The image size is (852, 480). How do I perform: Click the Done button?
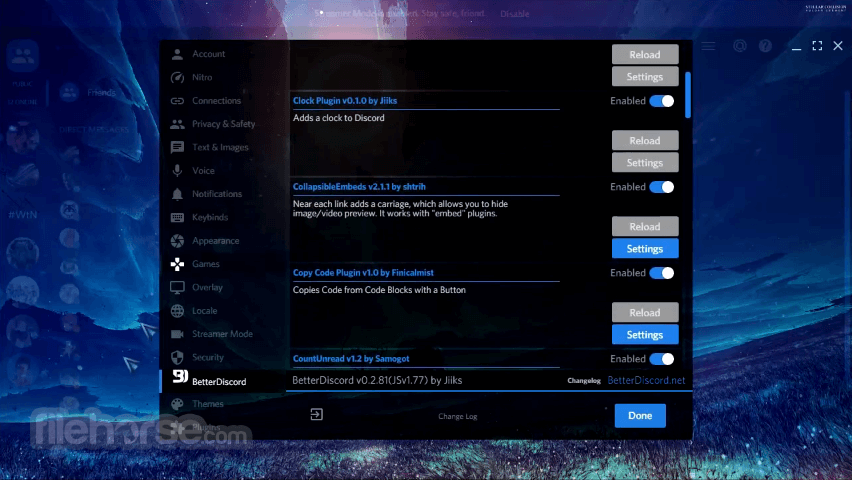640,416
